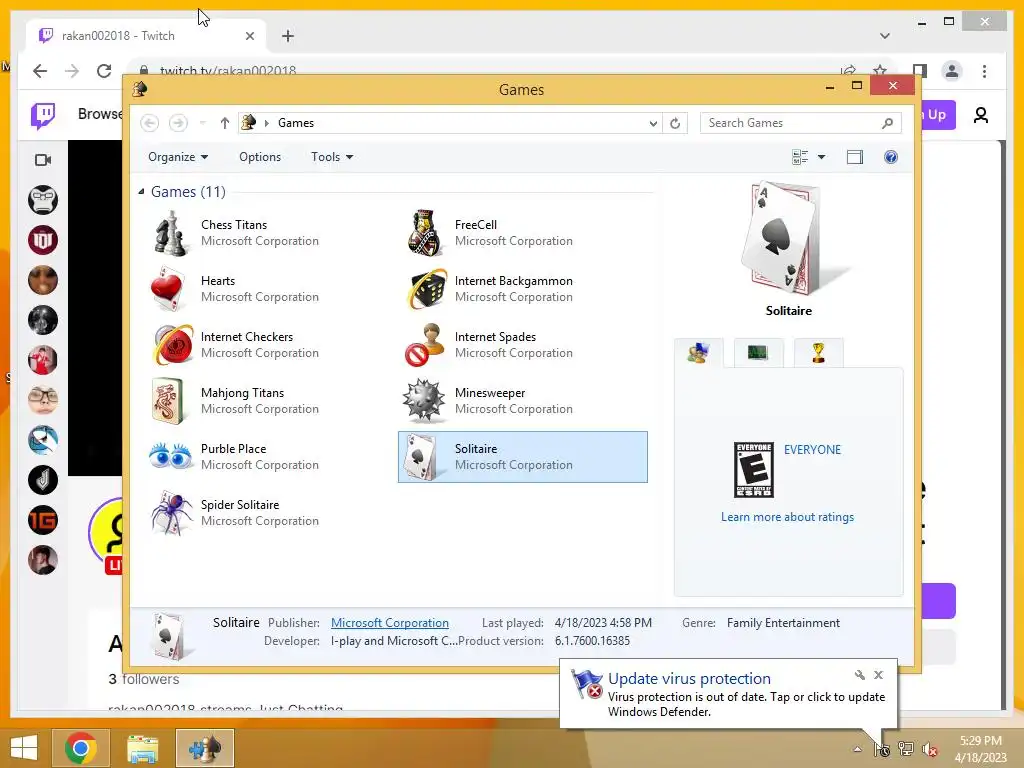The image size is (1024, 768).
Task: Select Games Explorer taskbar button
Action: click(204, 748)
